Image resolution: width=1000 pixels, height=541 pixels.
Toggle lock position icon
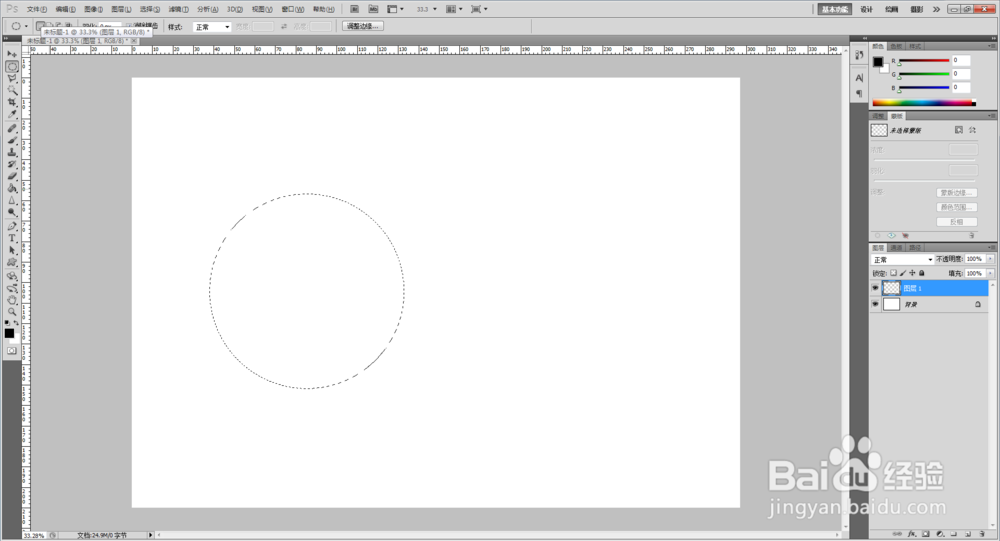pyautogui.click(x=913, y=273)
